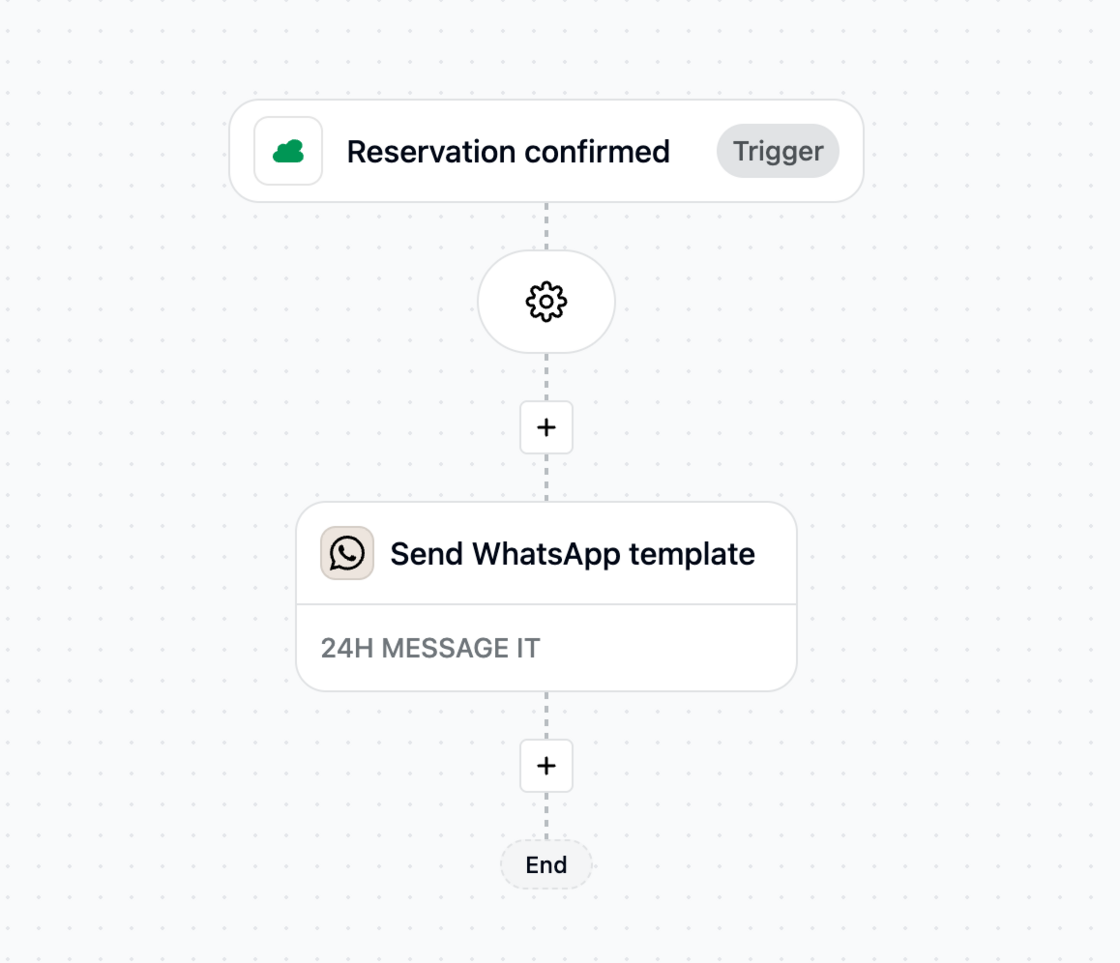Select the gear icon between the two nodes
This screenshot has width=1120, height=963.
pyautogui.click(x=546, y=301)
